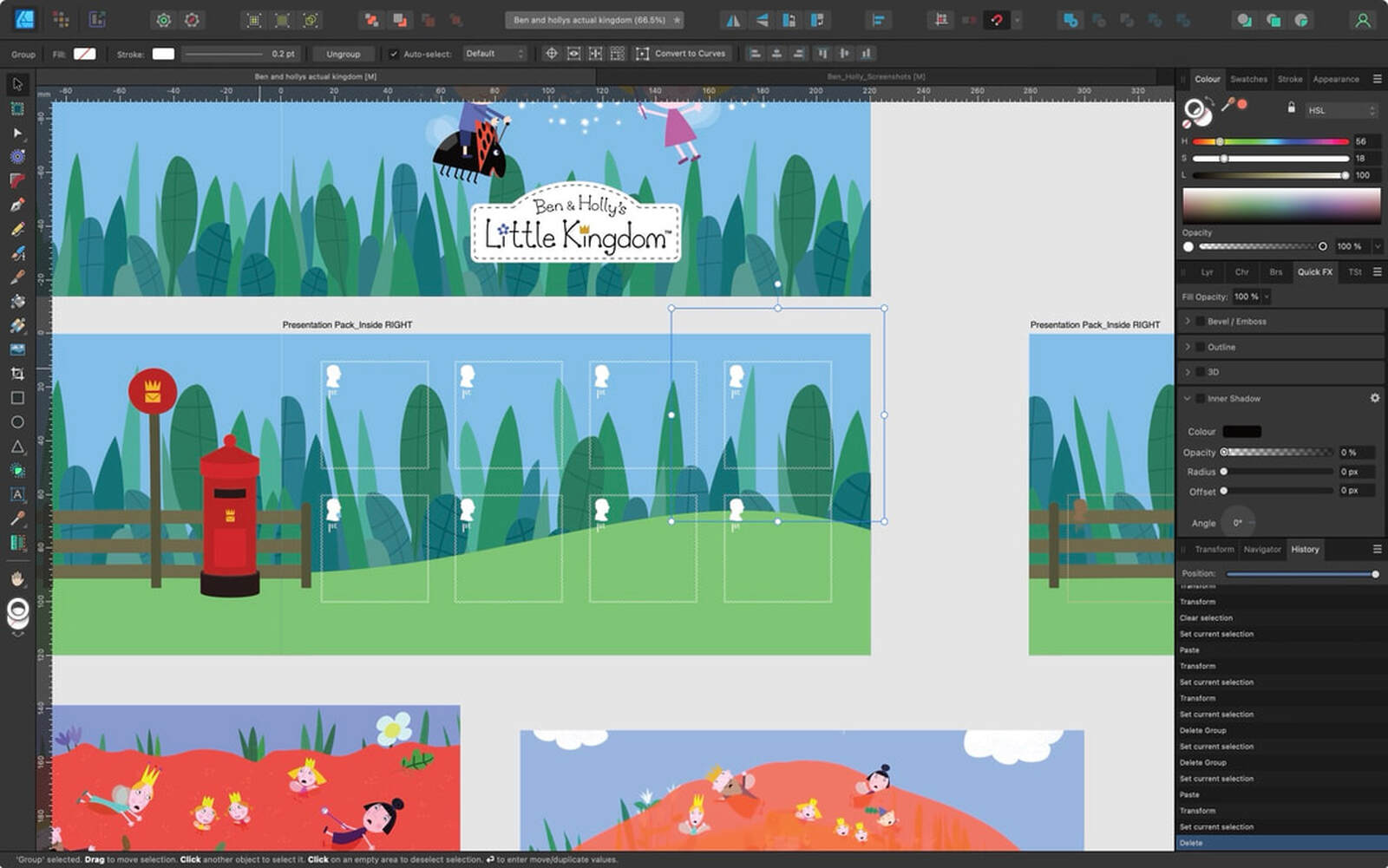Select the View hand tool
Viewport: 1388px width, 868px height.
17,578
